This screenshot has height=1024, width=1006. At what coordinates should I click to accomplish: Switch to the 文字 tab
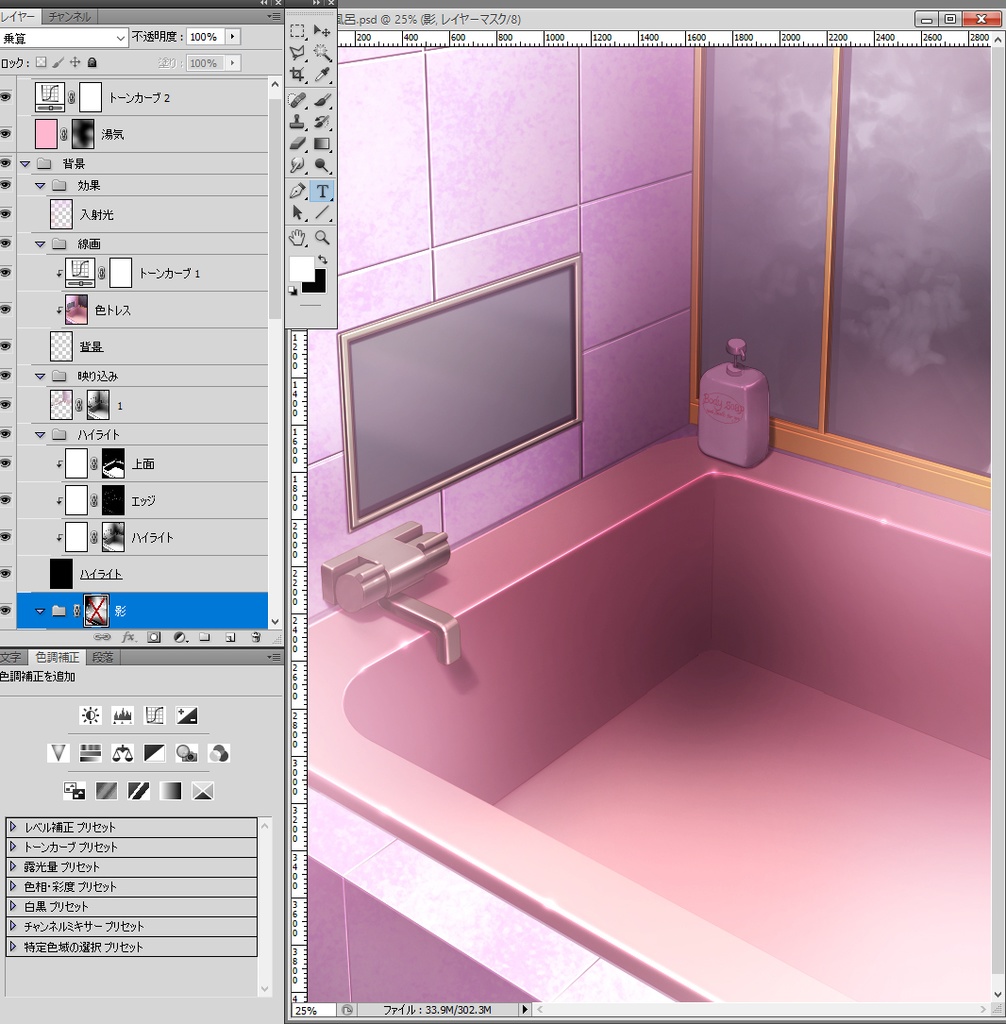pyautogui.click(x=10, y=657)
